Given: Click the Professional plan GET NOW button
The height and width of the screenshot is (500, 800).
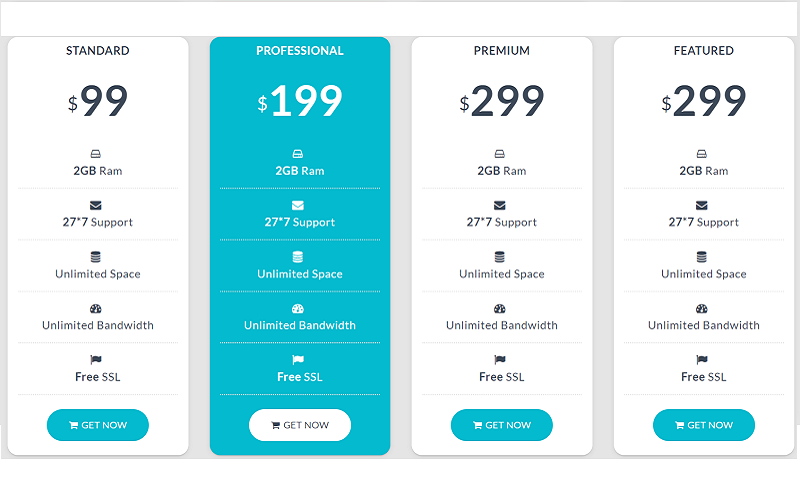Looking at the screenshot, I should click(299, 425).
